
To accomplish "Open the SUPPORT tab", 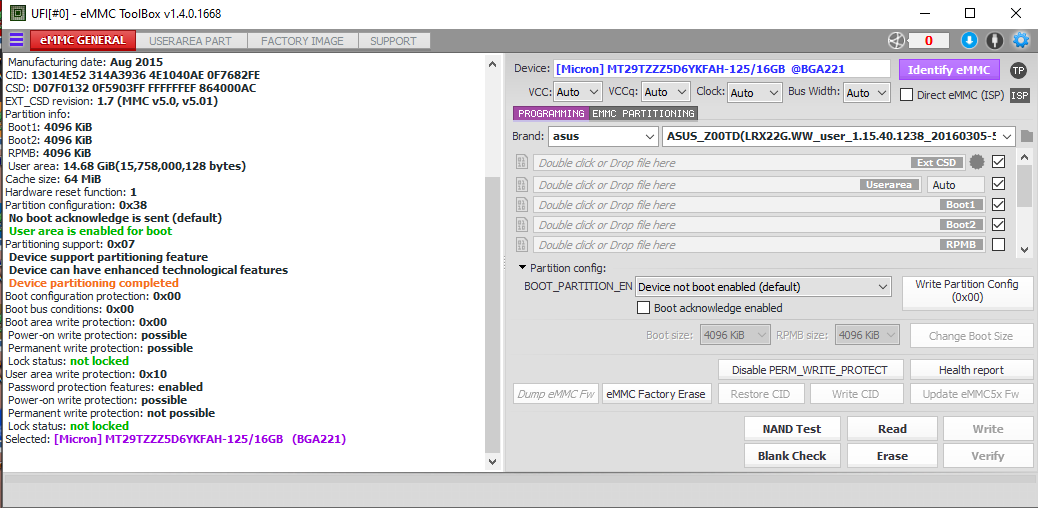I will pyautogui.click(x=393, y=41).
